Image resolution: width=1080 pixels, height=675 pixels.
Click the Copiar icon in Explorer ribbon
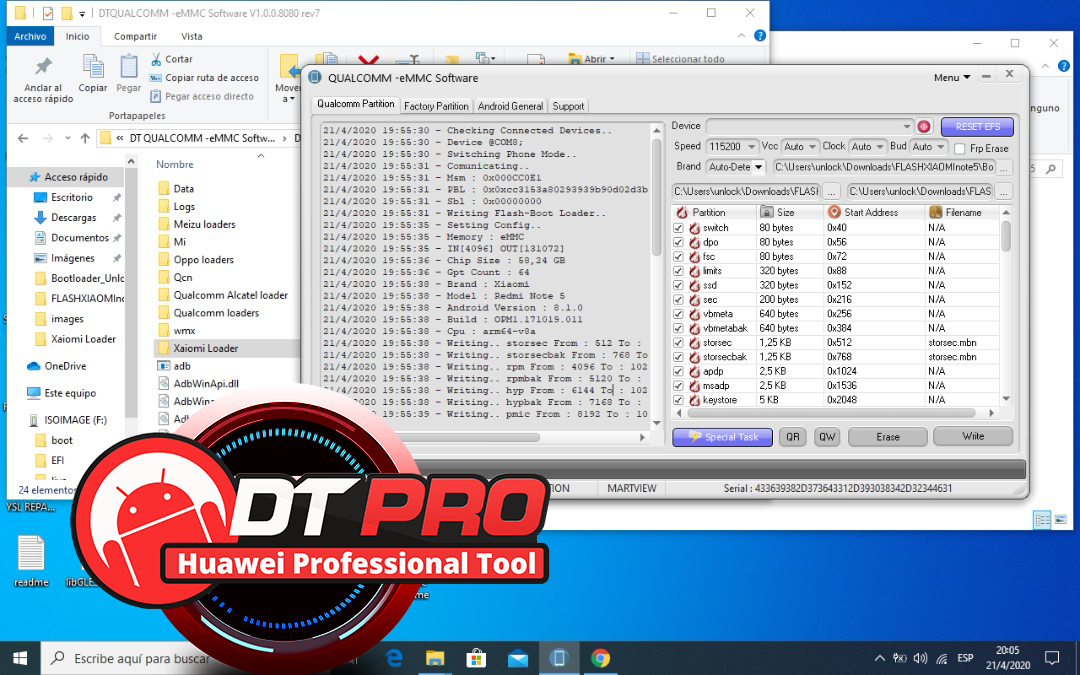point(93,66)
